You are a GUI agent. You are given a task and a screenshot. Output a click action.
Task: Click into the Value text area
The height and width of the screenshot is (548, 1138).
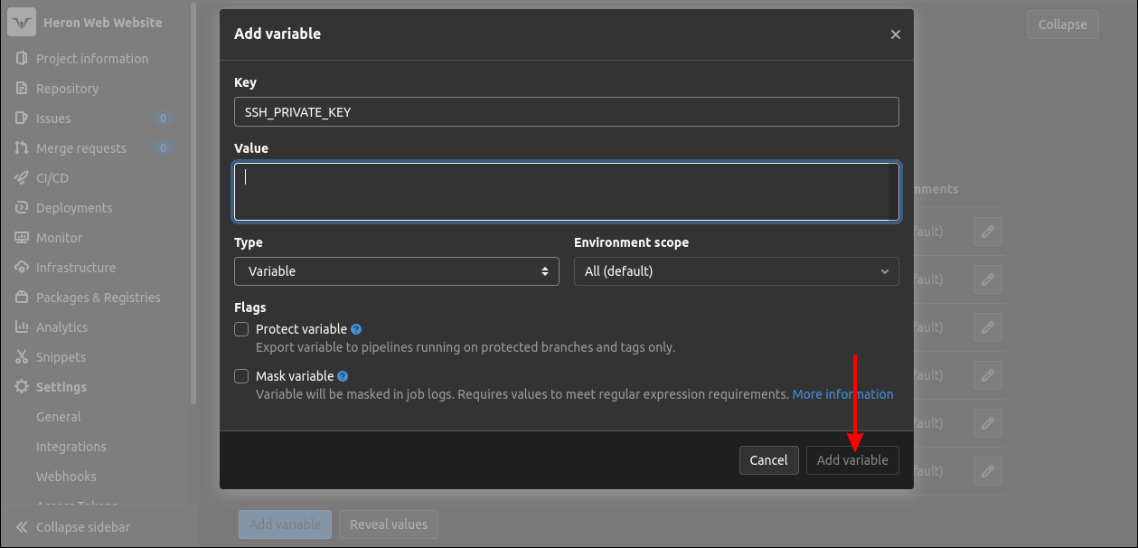[566, 192]
